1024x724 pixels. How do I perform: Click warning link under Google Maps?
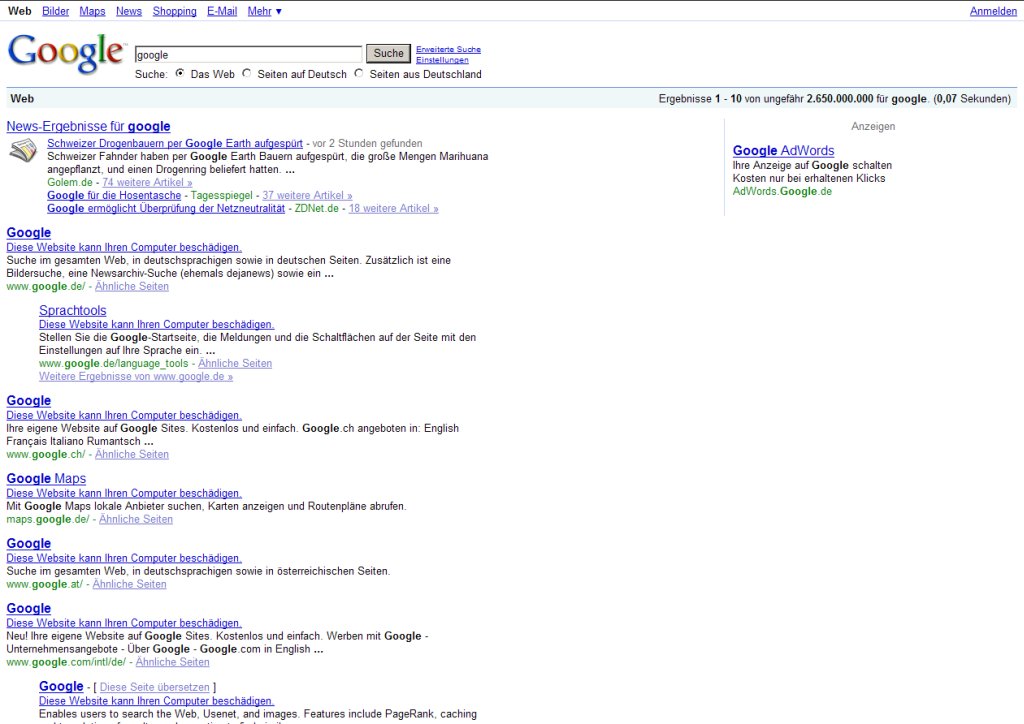point(124,494)
